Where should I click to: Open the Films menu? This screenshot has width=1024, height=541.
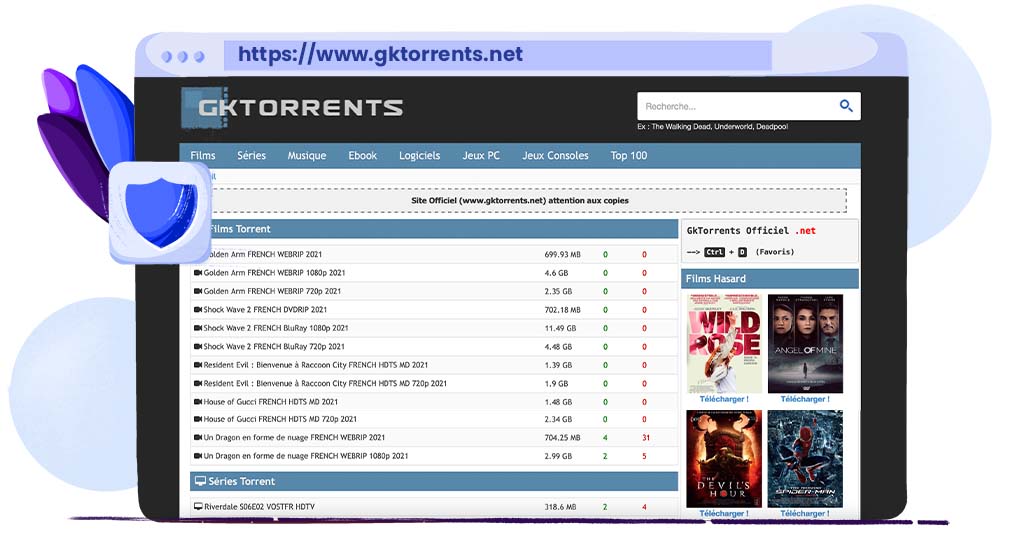(x=202, y=156)
